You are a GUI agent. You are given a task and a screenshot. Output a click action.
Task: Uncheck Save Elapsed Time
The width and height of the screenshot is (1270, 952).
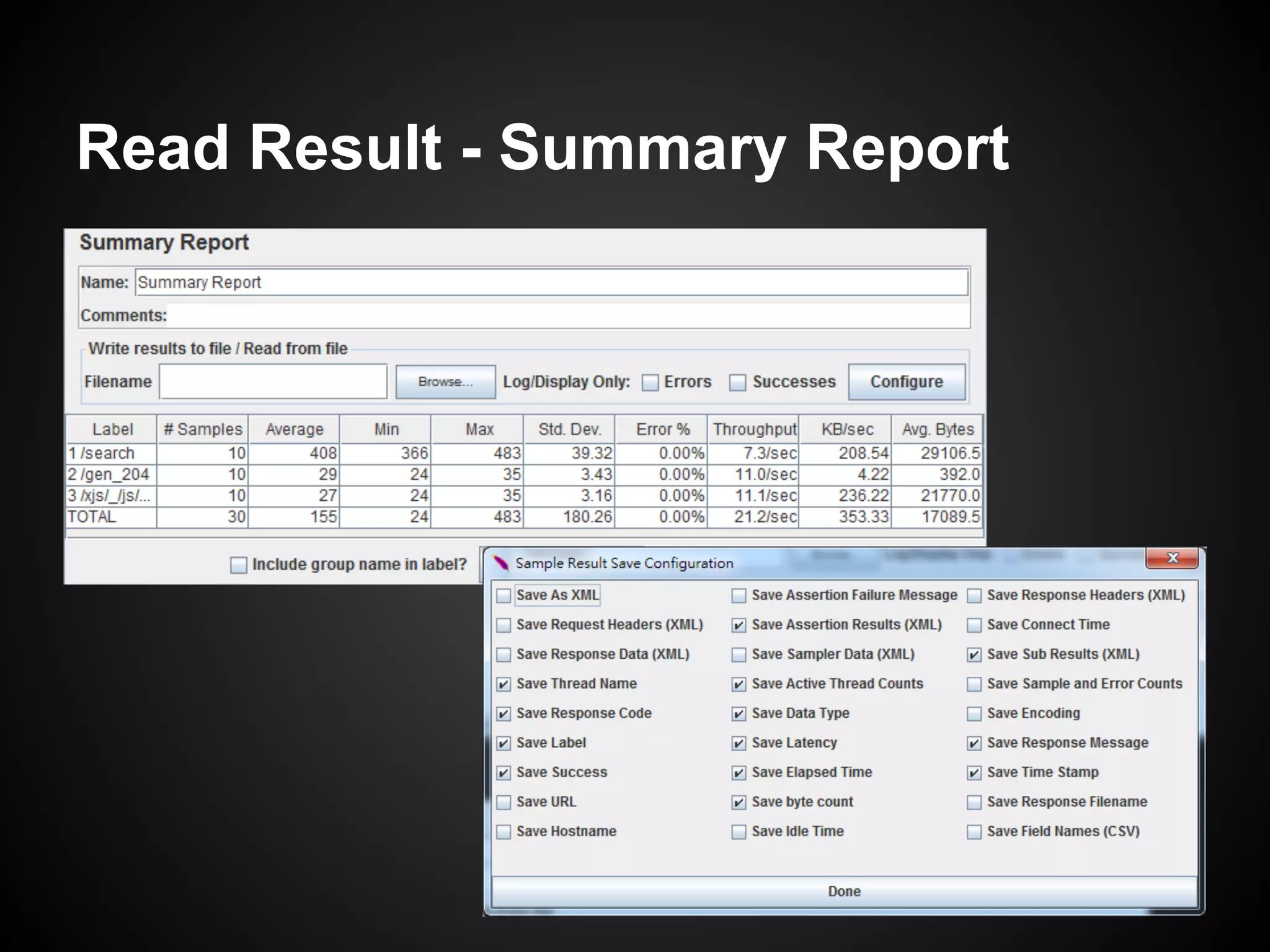click(x=739, y=773)
